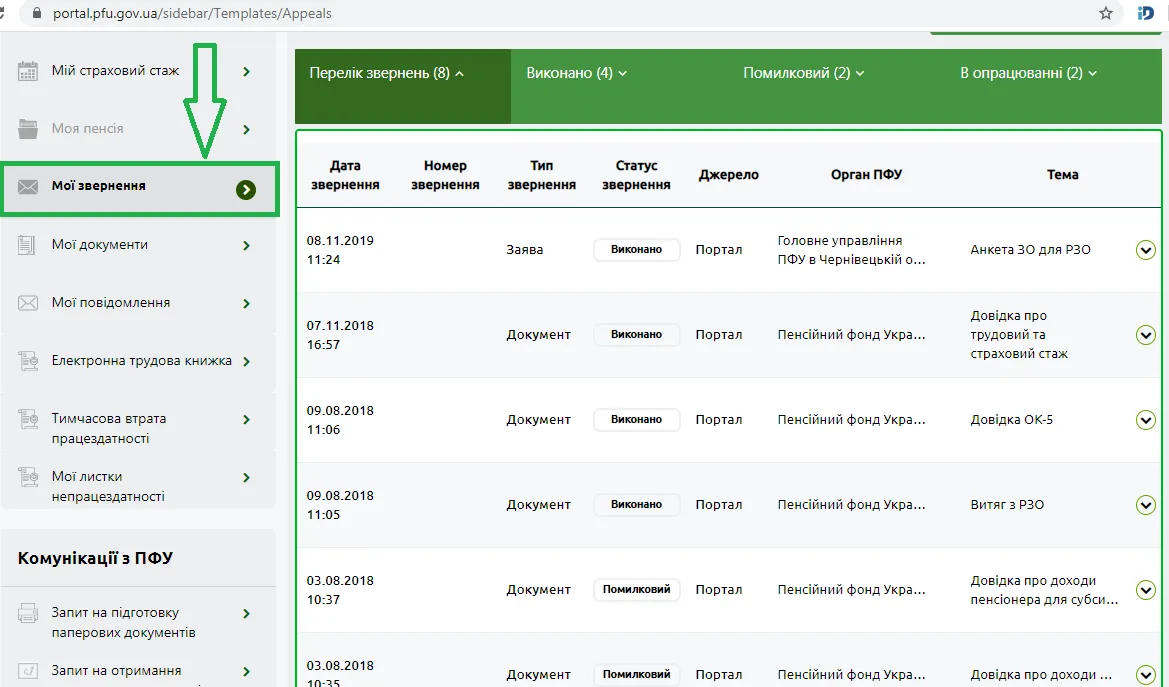Click the Статус звернення column header

tap(636, 175)
